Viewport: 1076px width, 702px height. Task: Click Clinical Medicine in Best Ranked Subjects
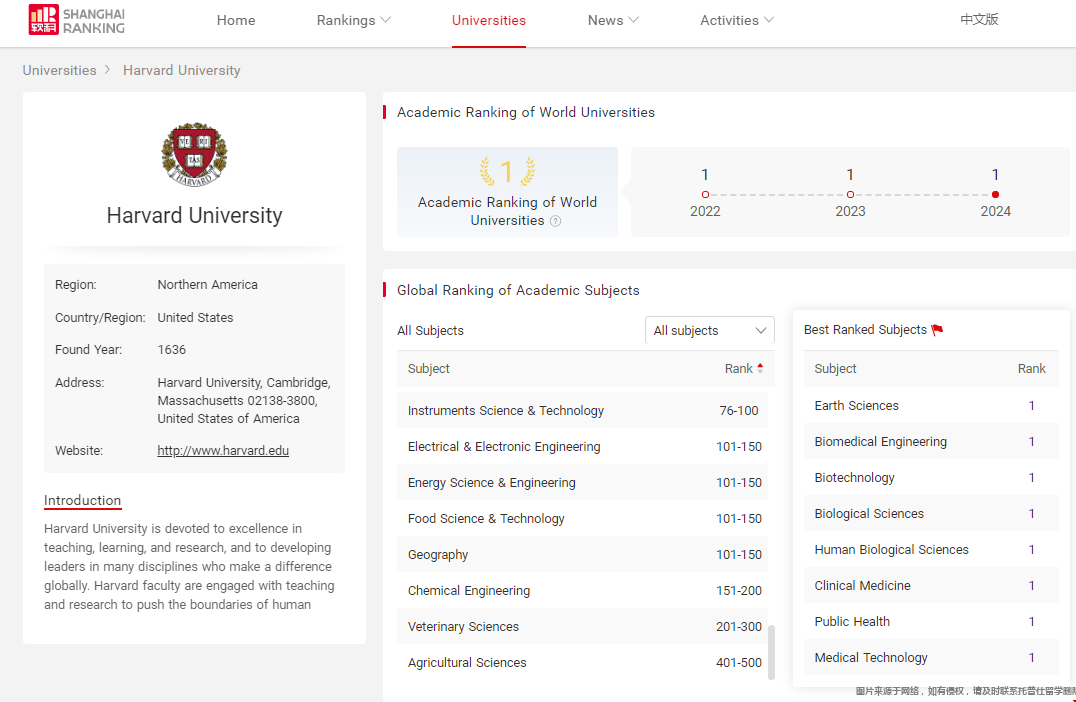863,586
